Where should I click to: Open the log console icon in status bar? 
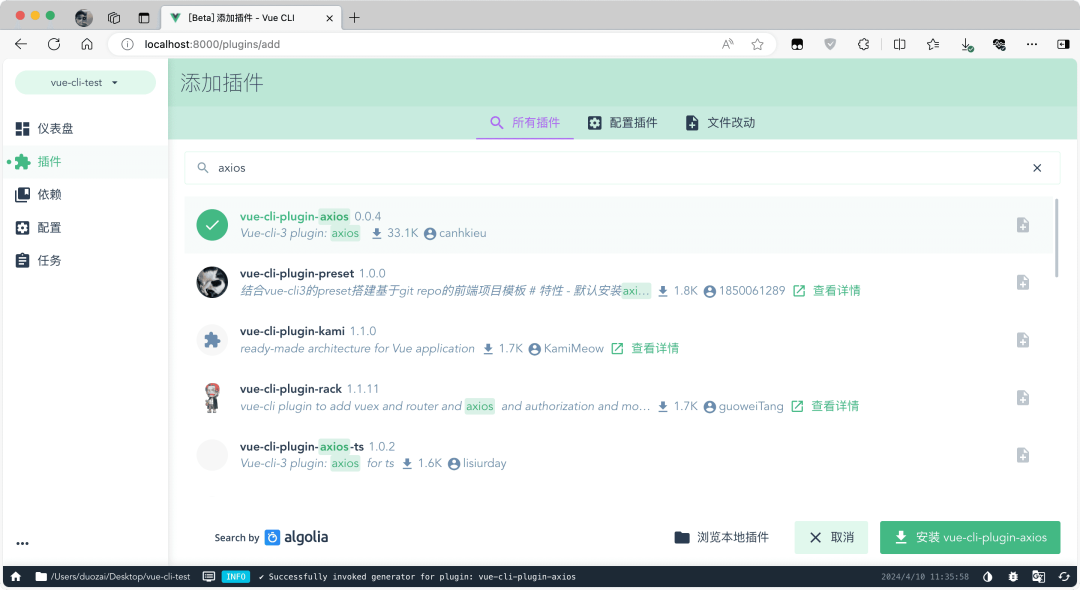(209, 577)
